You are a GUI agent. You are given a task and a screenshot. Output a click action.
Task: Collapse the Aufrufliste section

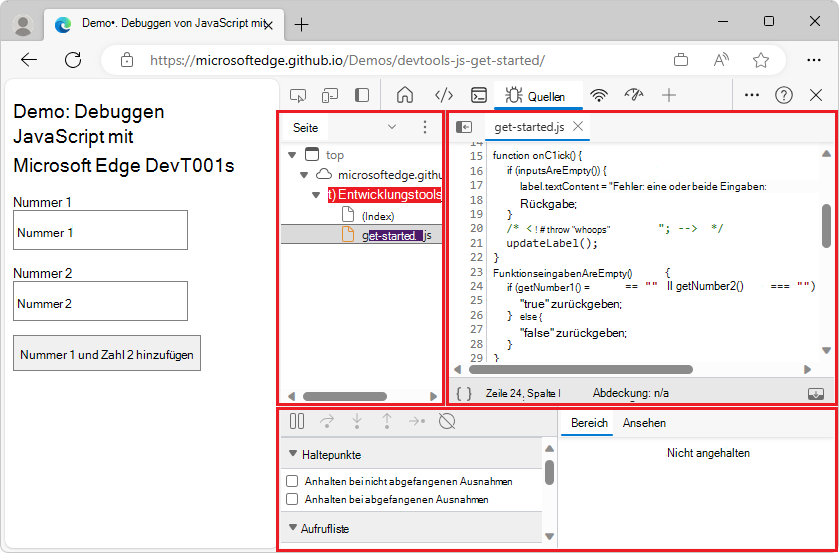tap(293, 527)
